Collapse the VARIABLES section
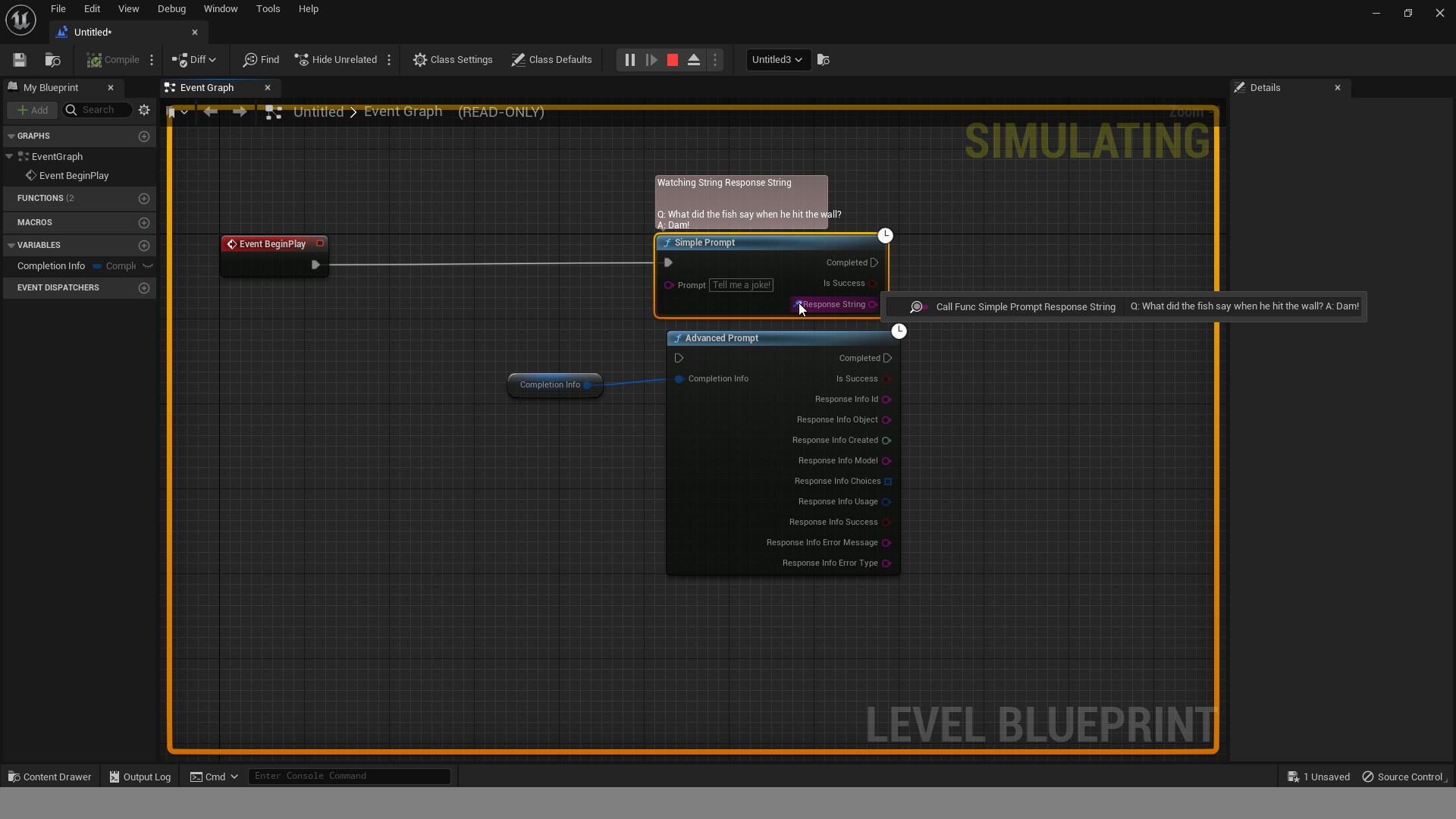Screen dimensions: 1456x819 (x=11, y=246)
